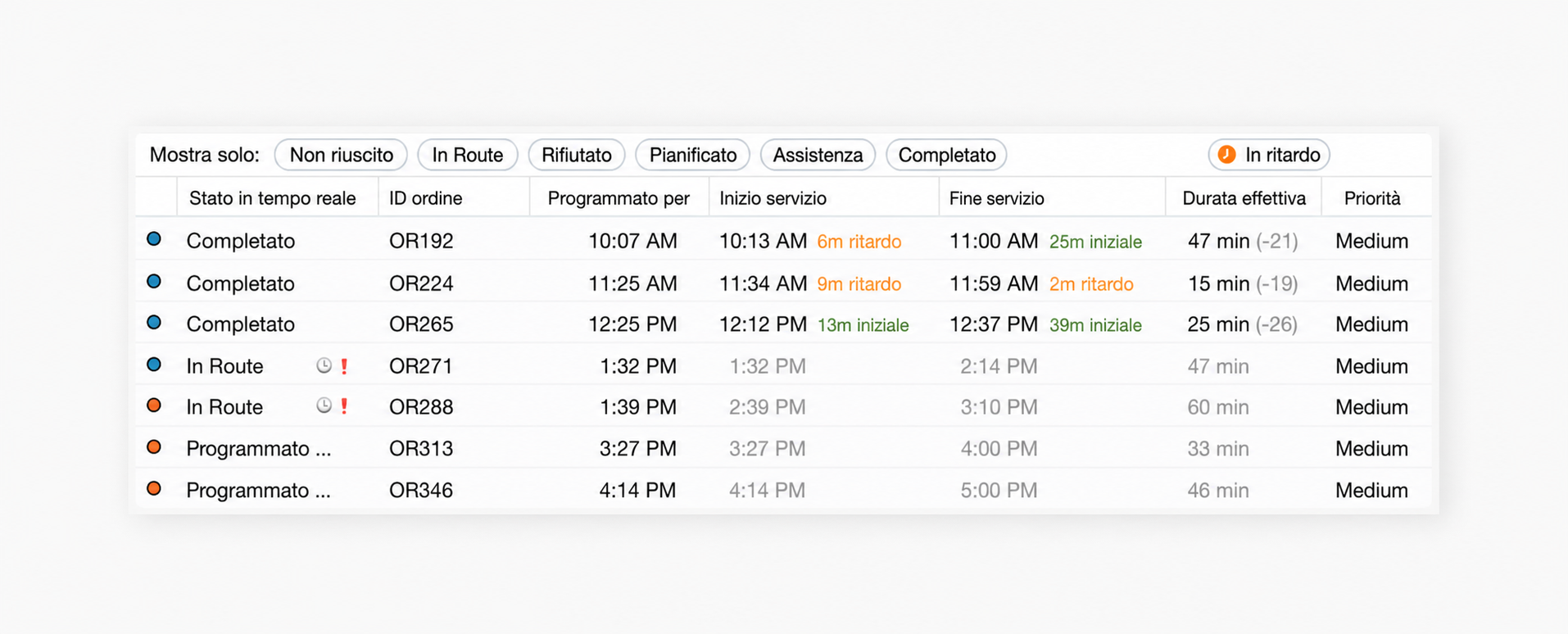
Task: Toggle the Assistenza filter
Action: coord(818,155)
